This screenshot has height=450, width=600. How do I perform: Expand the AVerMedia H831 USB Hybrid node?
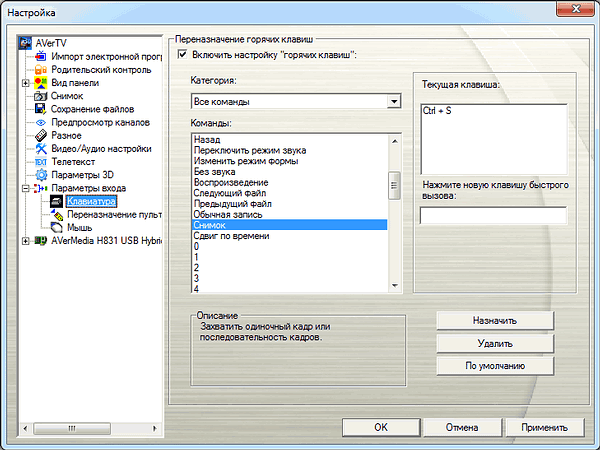25,241
